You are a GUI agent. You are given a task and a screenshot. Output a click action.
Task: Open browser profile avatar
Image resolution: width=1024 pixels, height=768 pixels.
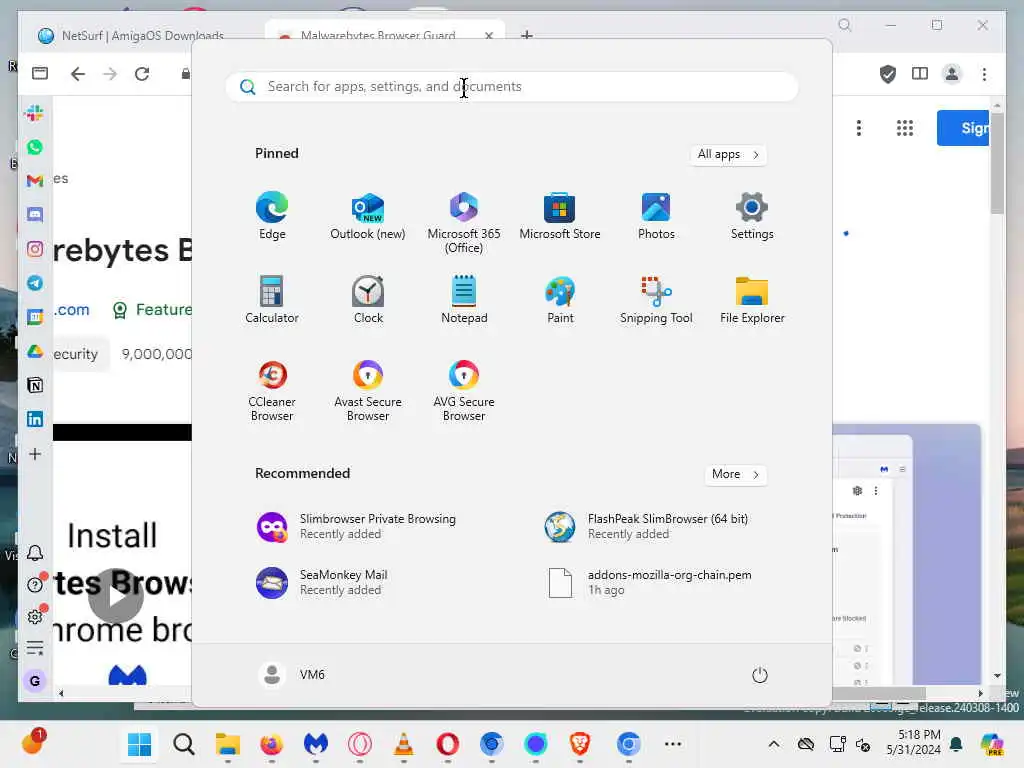952,74
